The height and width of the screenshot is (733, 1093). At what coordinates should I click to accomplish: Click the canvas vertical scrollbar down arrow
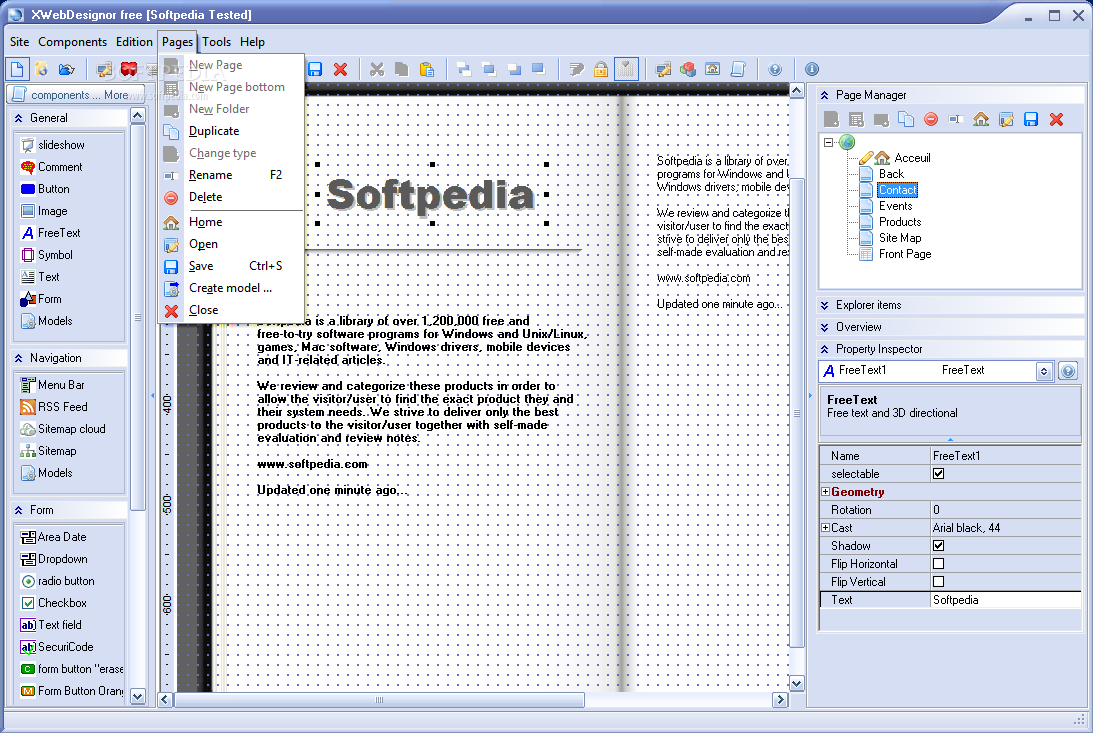[796, 684]
